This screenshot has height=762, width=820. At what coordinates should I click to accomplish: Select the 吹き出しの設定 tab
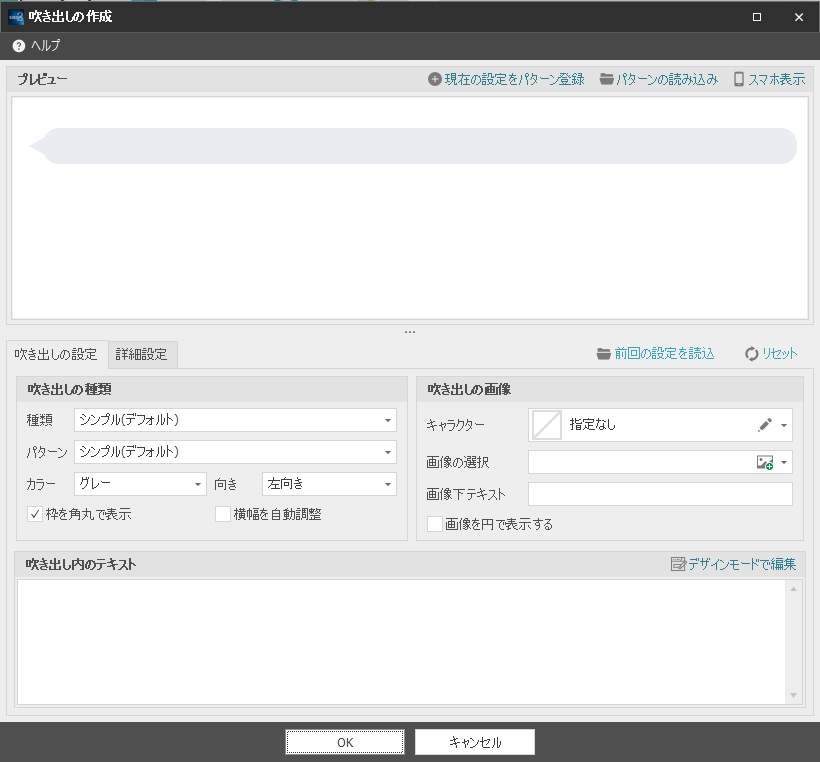coord(56,355)
